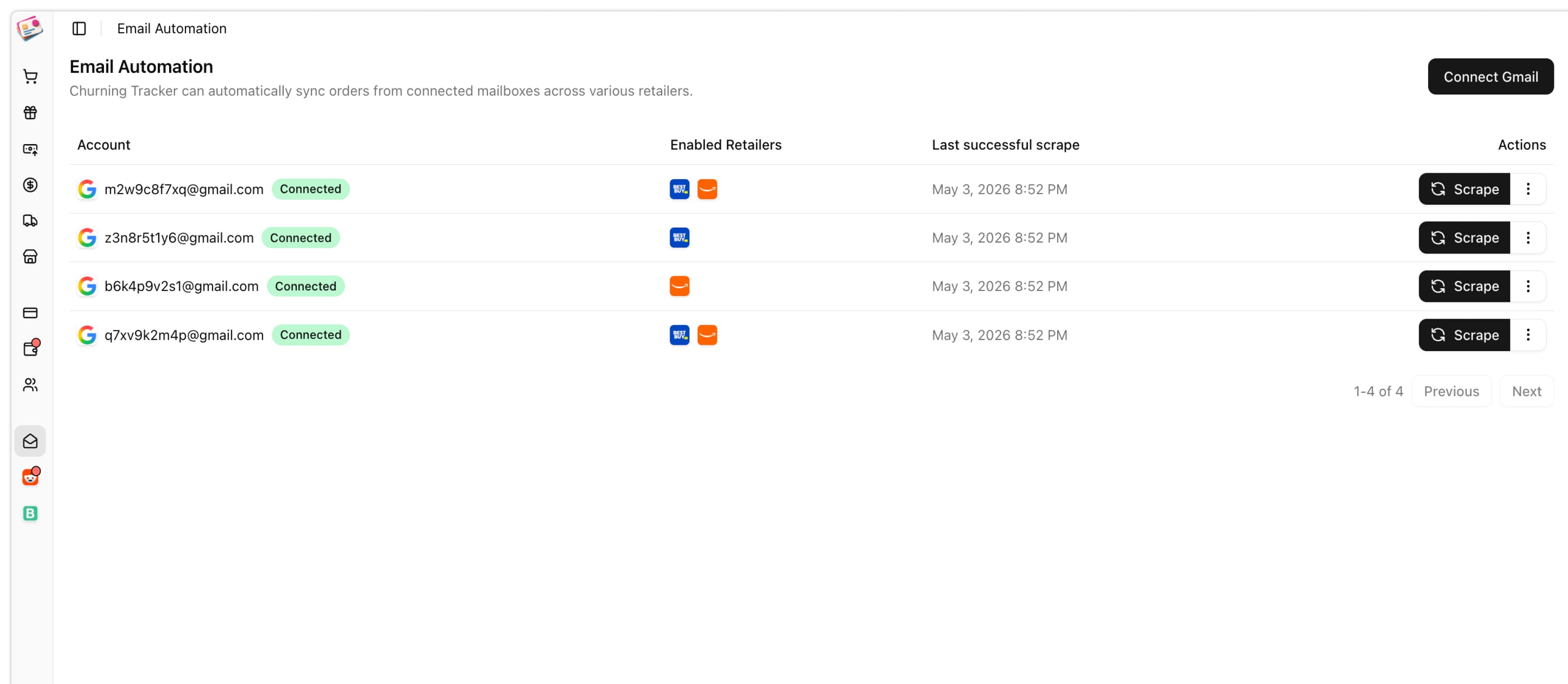This screenshot has height=684, width=1568.
Task: Click the Connected badge for b6k4p9v2s1
Action: pos(305,286)
